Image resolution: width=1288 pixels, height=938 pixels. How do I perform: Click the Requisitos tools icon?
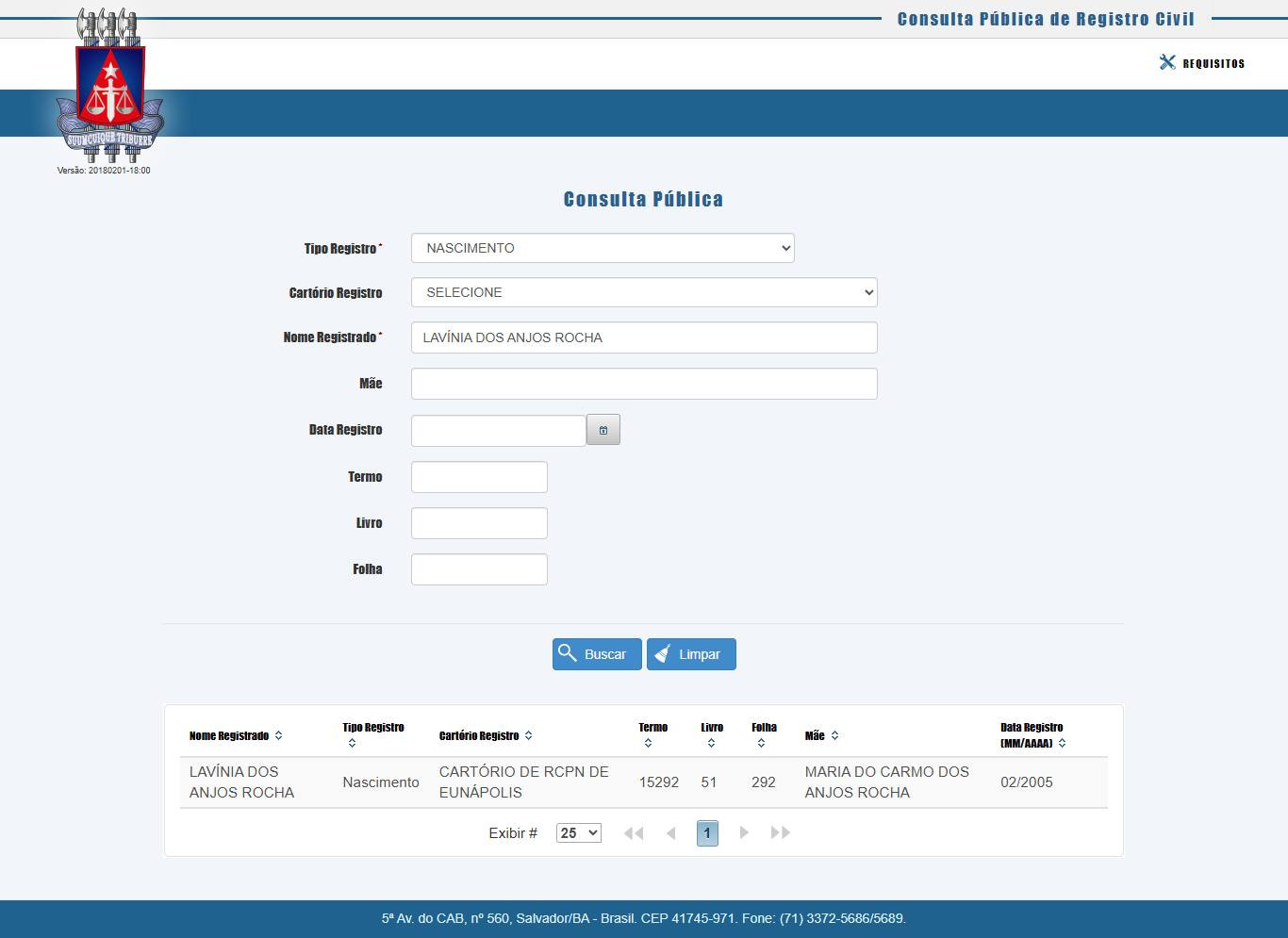1167,62
